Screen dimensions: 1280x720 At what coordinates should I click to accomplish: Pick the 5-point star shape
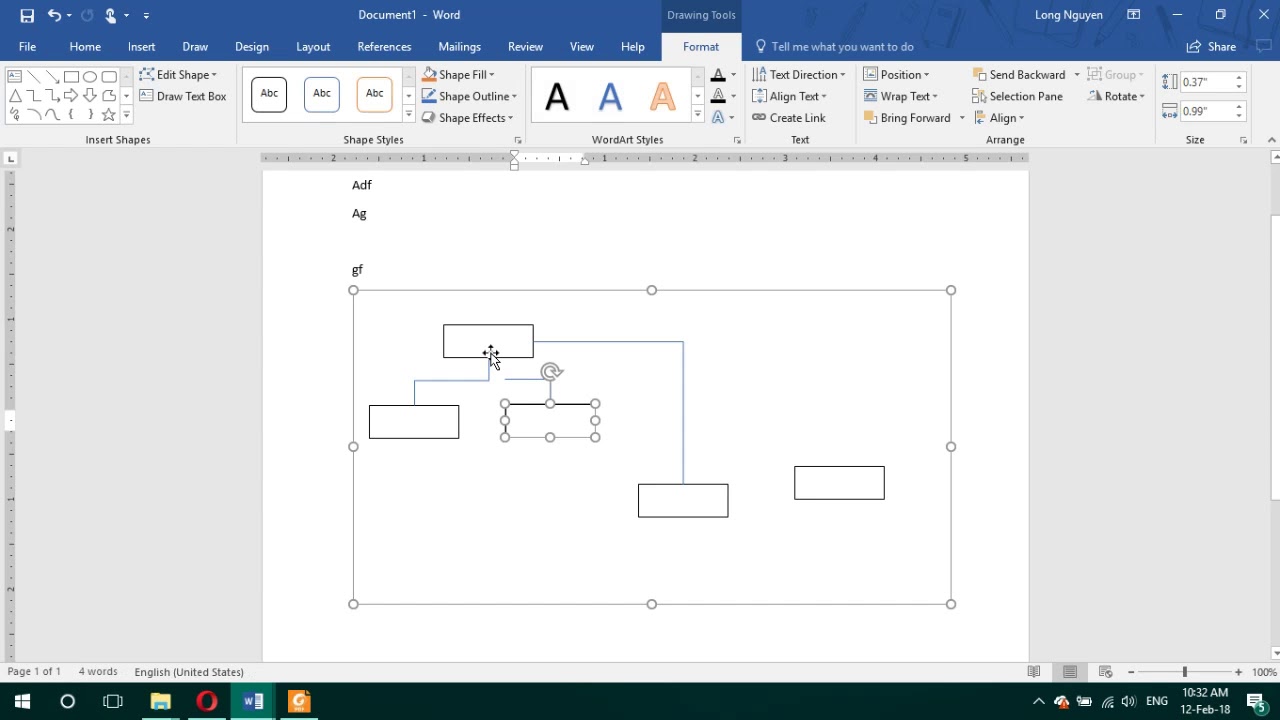(108, 115)
